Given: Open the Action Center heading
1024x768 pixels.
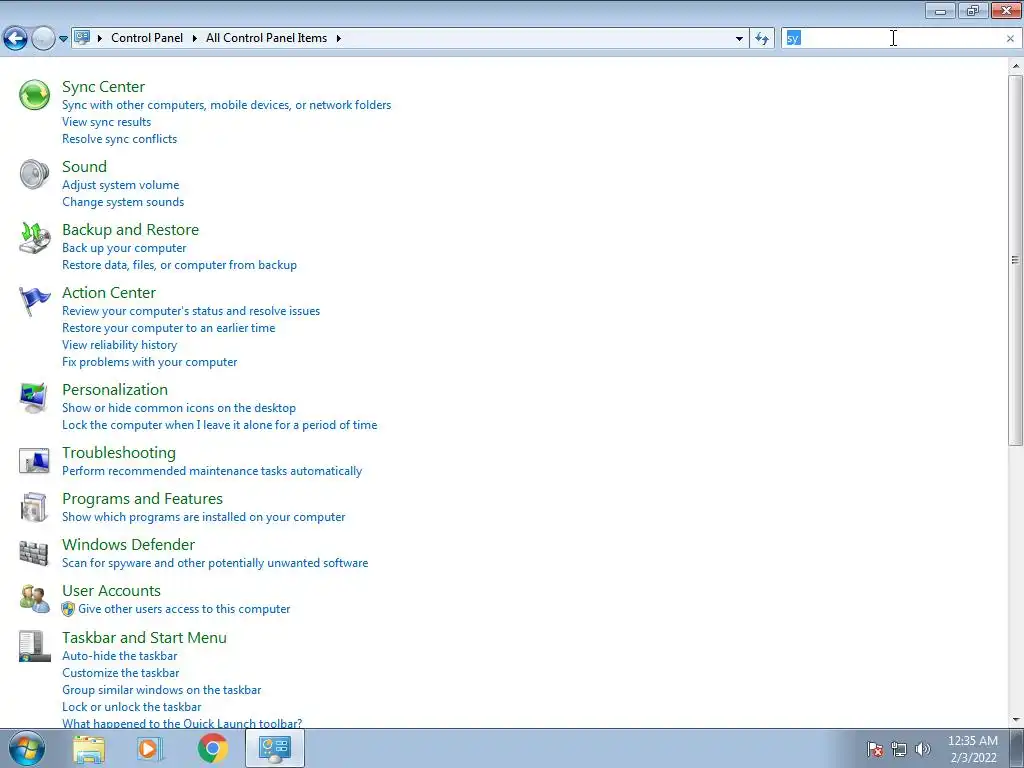Looking at the screenshot, I should pos(109,293).
